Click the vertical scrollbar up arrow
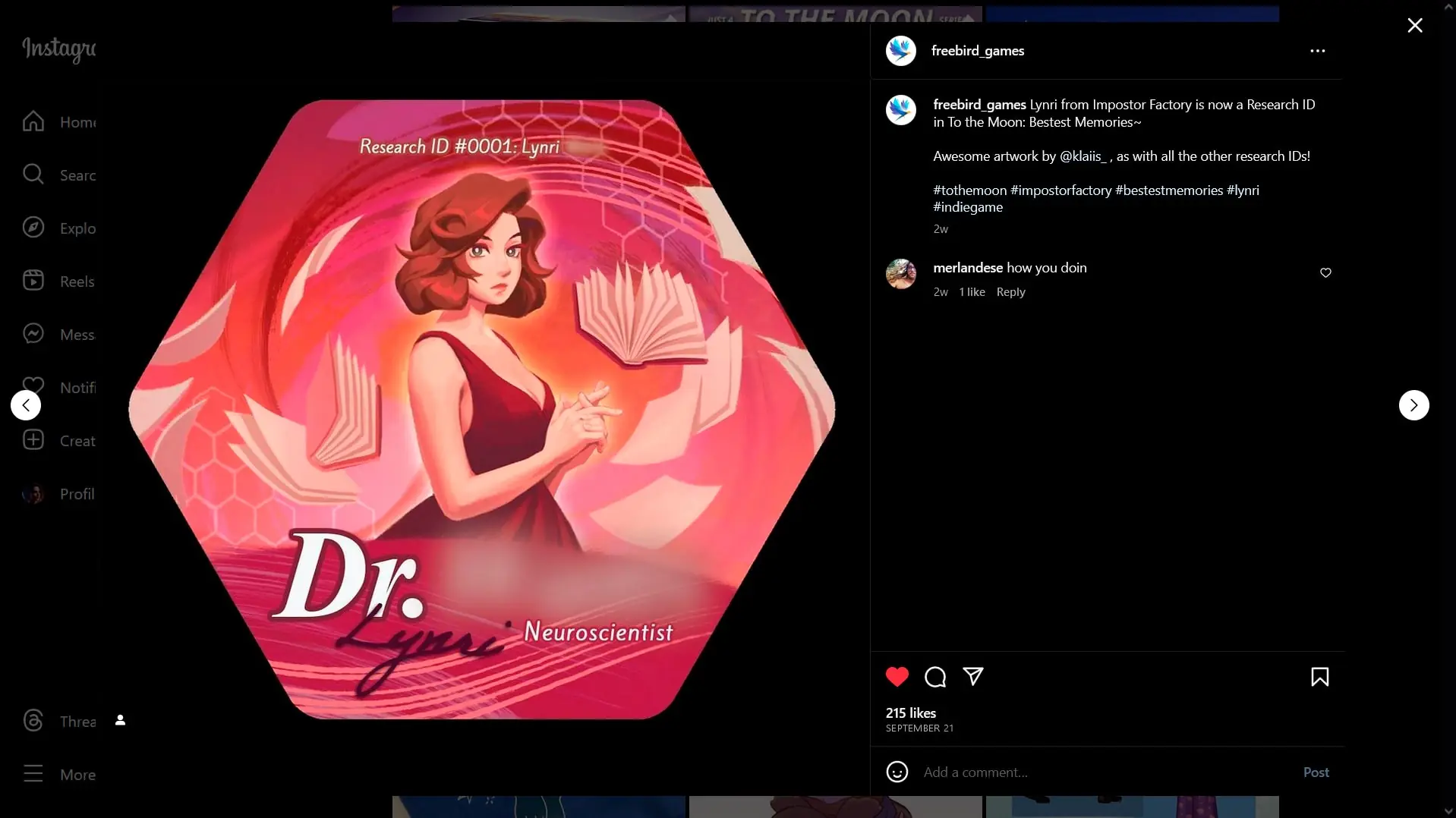Viewport: 1456px width, 818px height. pyautogui.click(x=1448, y=6)
